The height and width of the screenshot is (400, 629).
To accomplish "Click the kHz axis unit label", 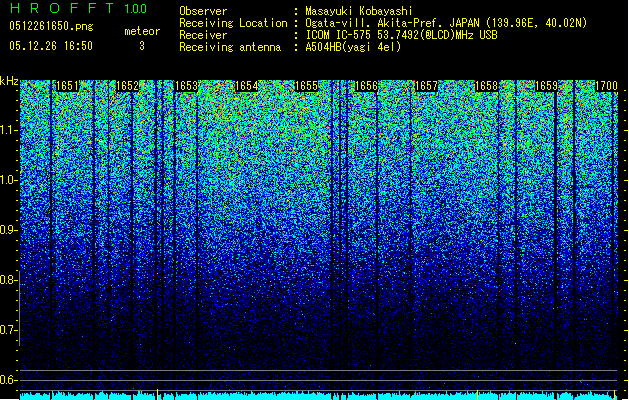I will pos(9,81).
